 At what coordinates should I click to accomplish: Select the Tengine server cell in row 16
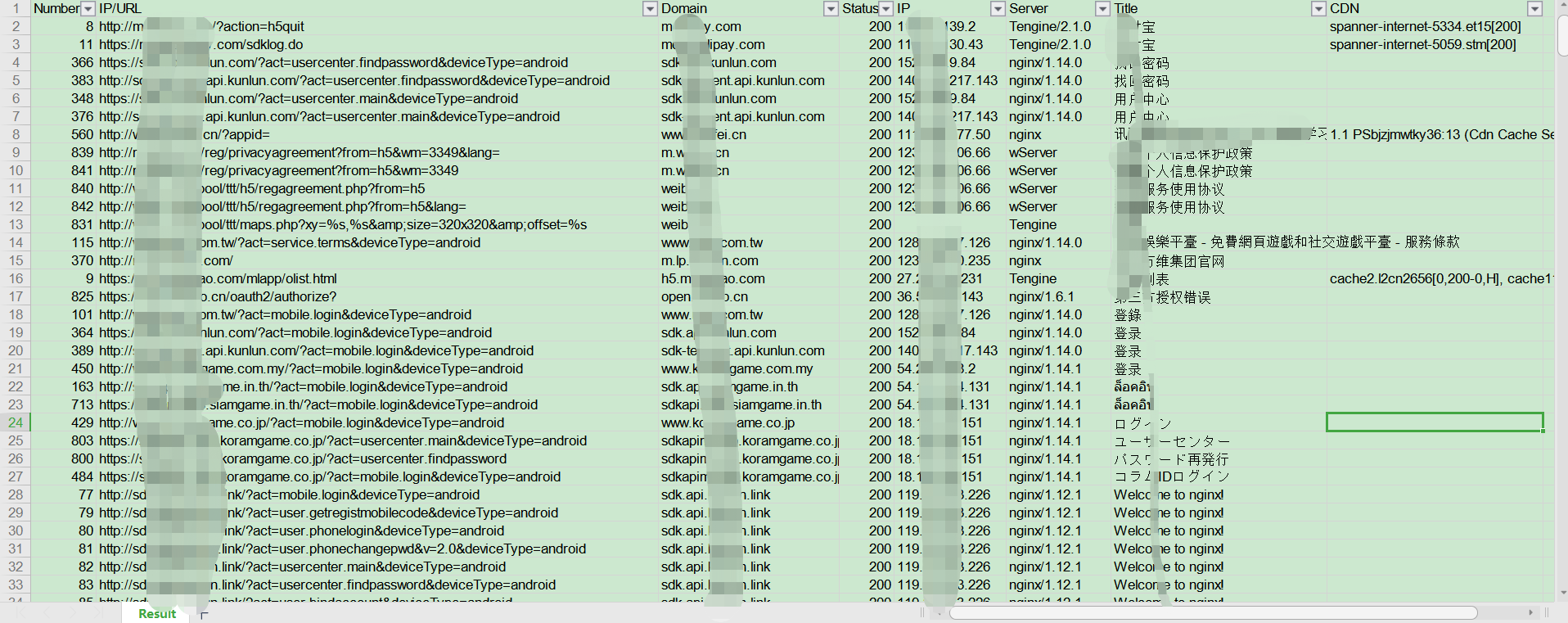pyautogui.click(x=1058, y=278)
